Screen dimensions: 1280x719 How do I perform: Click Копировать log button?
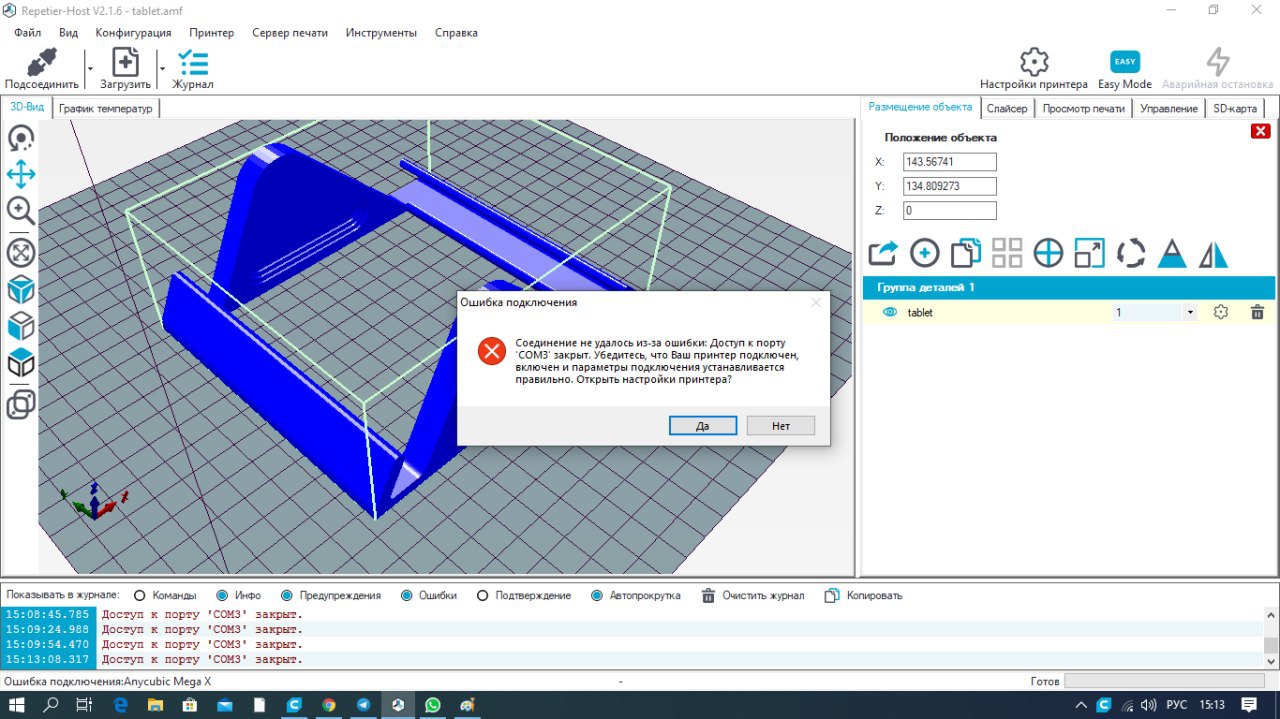click(x=863, y=595)
